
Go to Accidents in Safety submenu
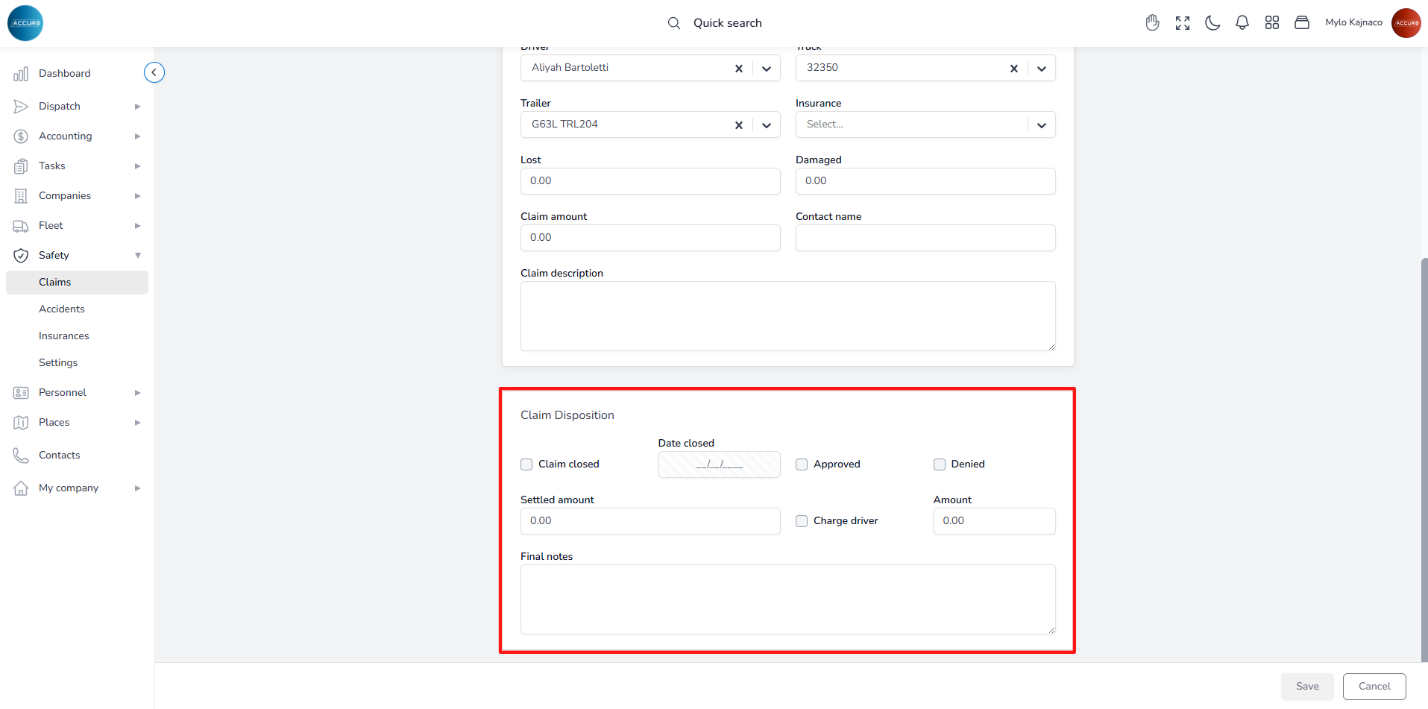(62, 309)
